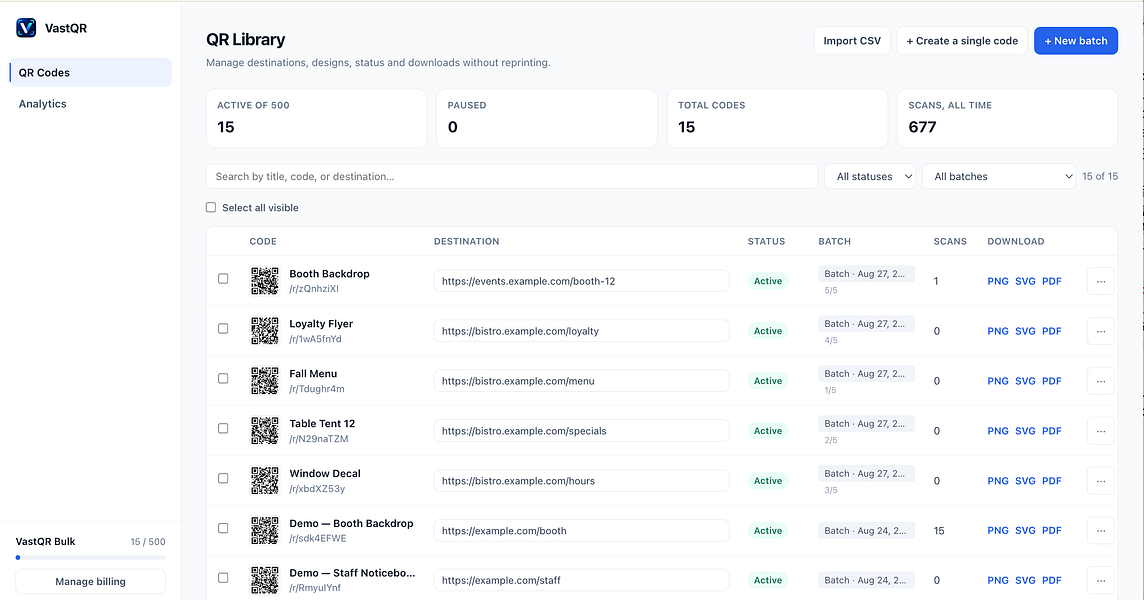Open the Window Decal QR code thumbnail
The image size is (1144, 600).
pos(265,480)
